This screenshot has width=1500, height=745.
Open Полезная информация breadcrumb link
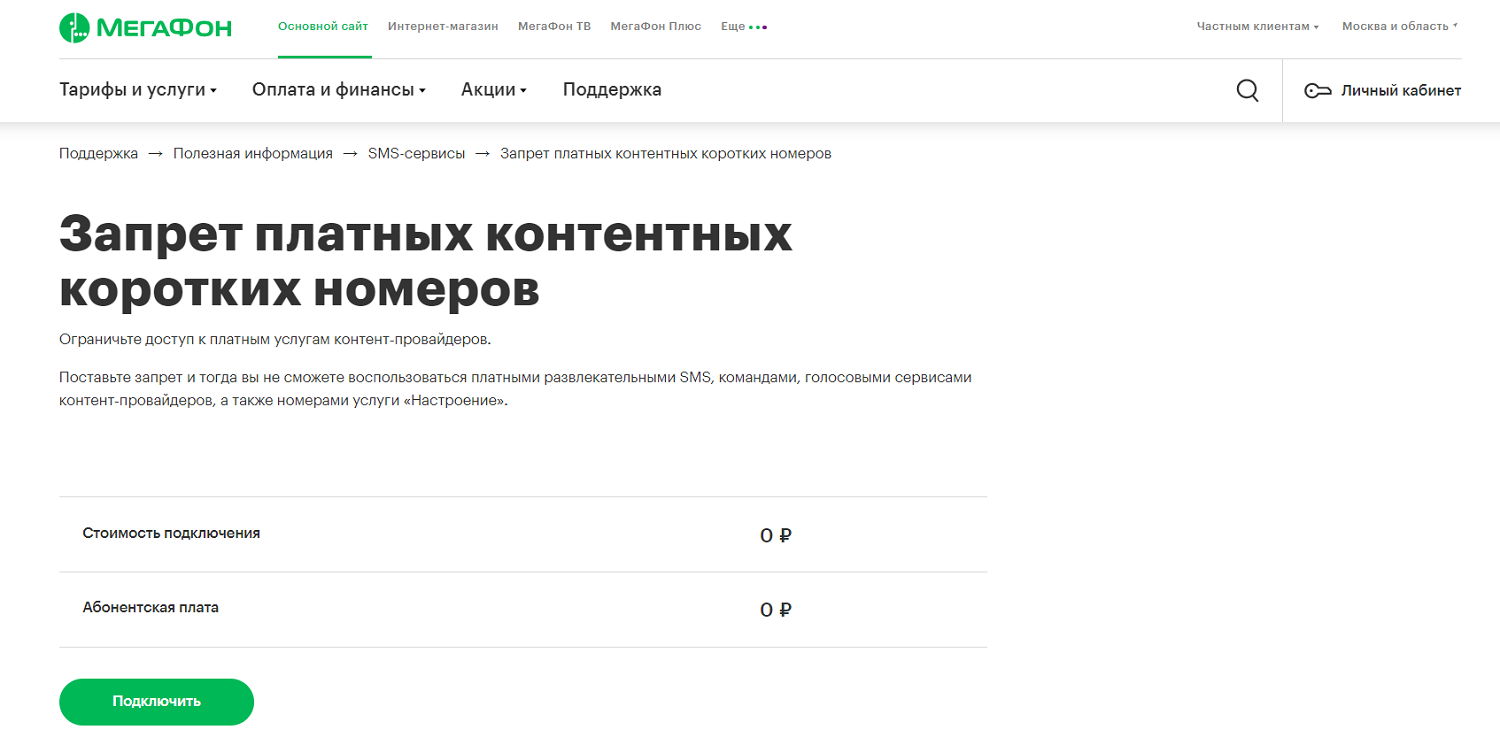pyautogui.click(x=253, y=153)
